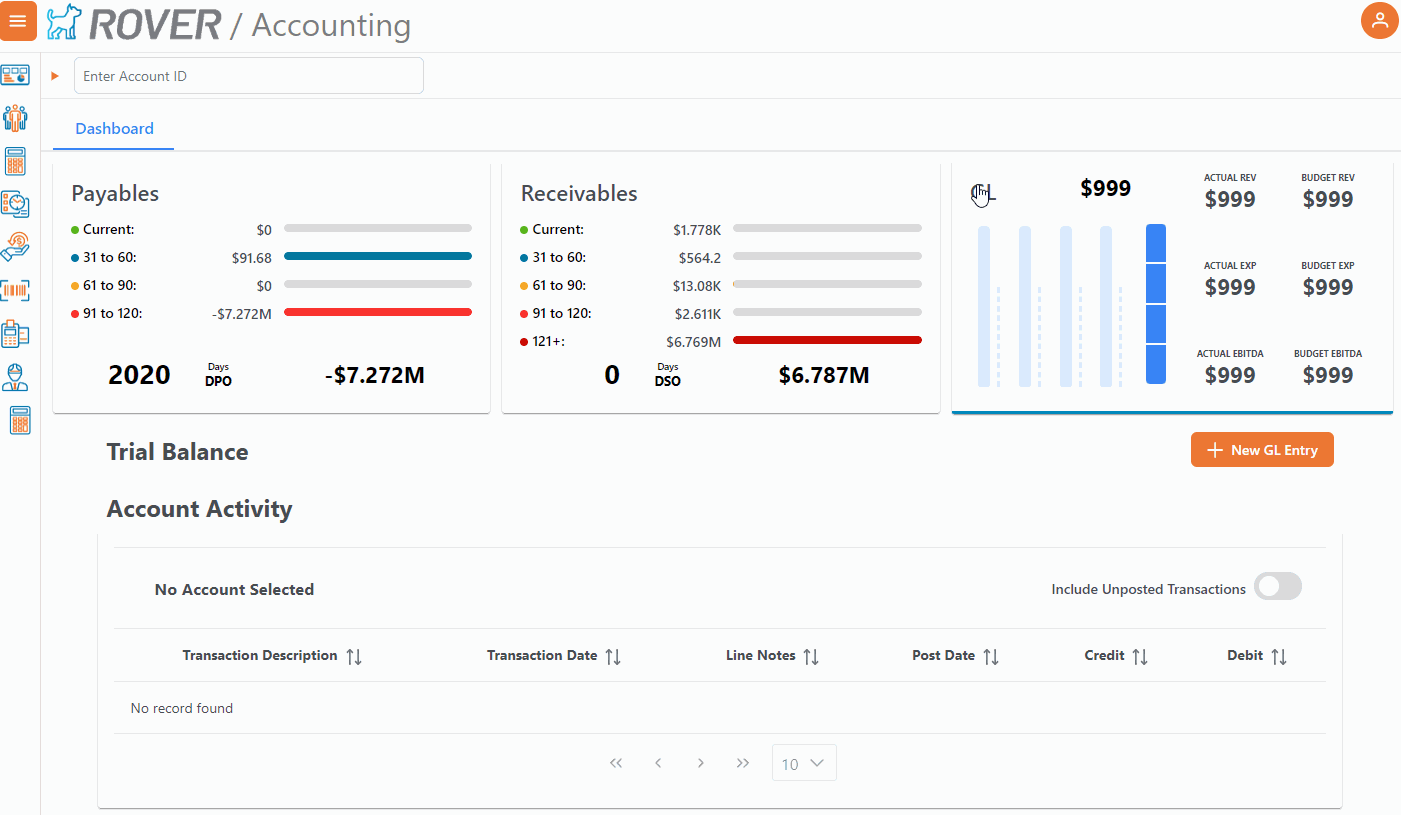Click the clock scheduling icon in sidebar
This screenshot has height=815, width=1401.
15,204
